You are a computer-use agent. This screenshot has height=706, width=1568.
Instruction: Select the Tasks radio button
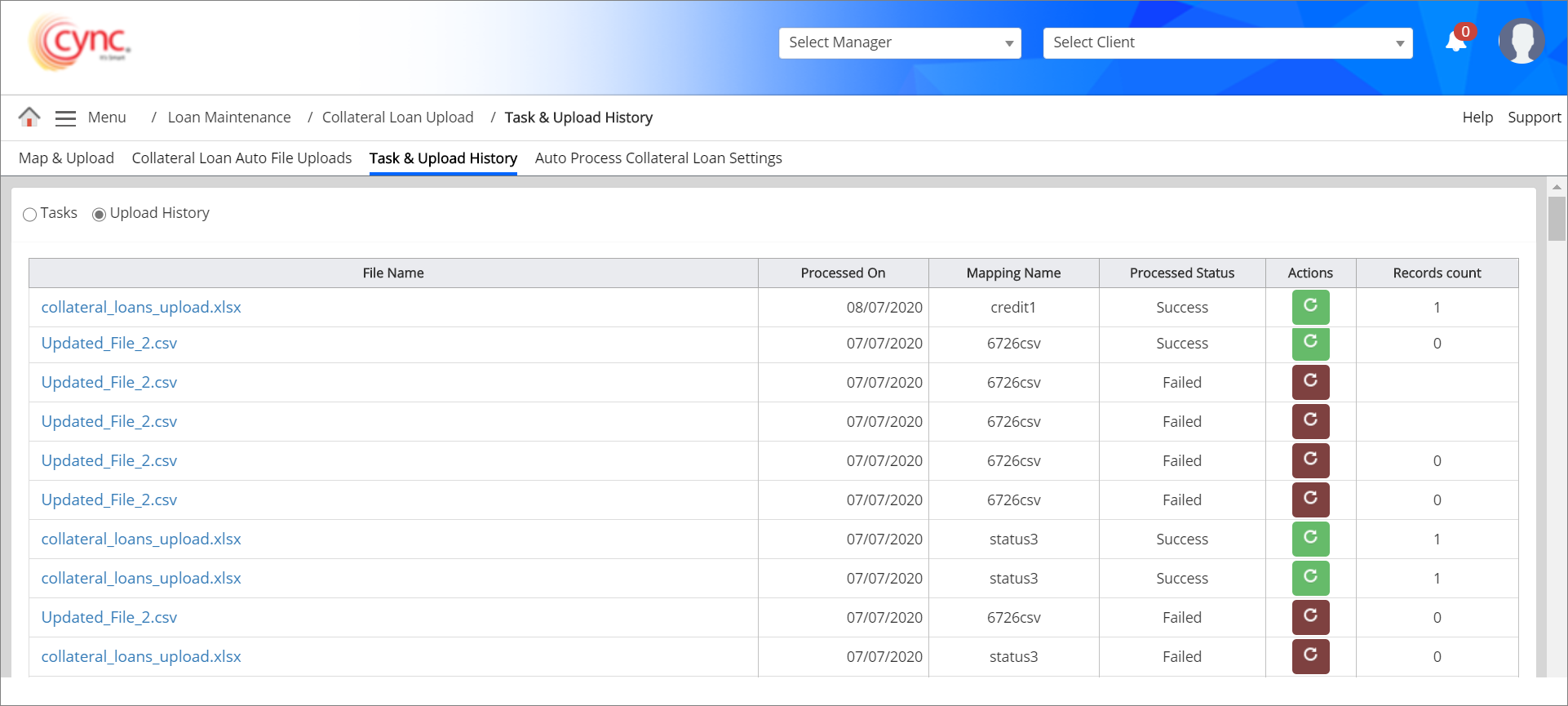(x=30, y=214)
